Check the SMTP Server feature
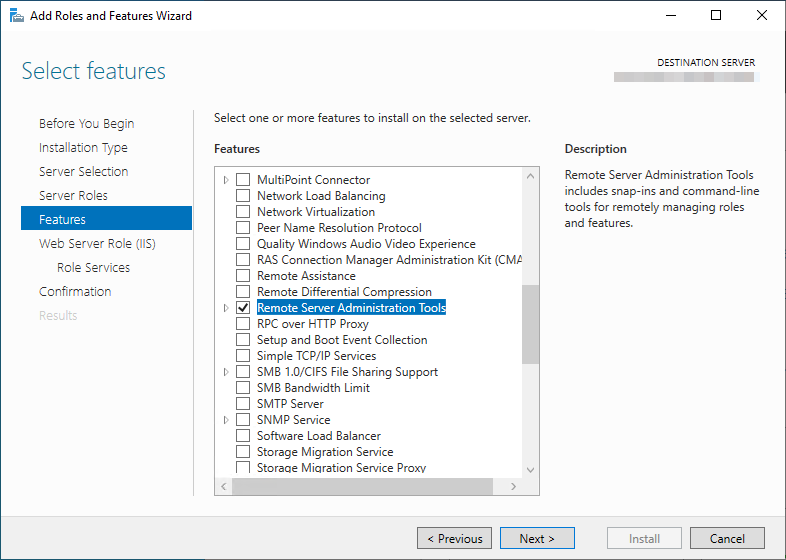Image resolution: width=786 pixels, height=560 pixels. pos(243,404)
